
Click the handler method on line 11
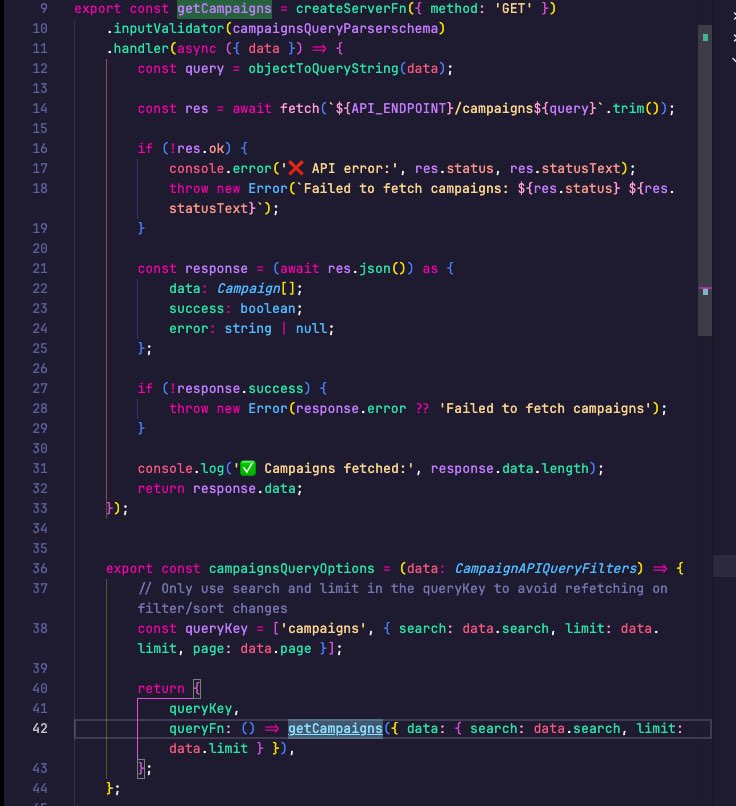141,48
